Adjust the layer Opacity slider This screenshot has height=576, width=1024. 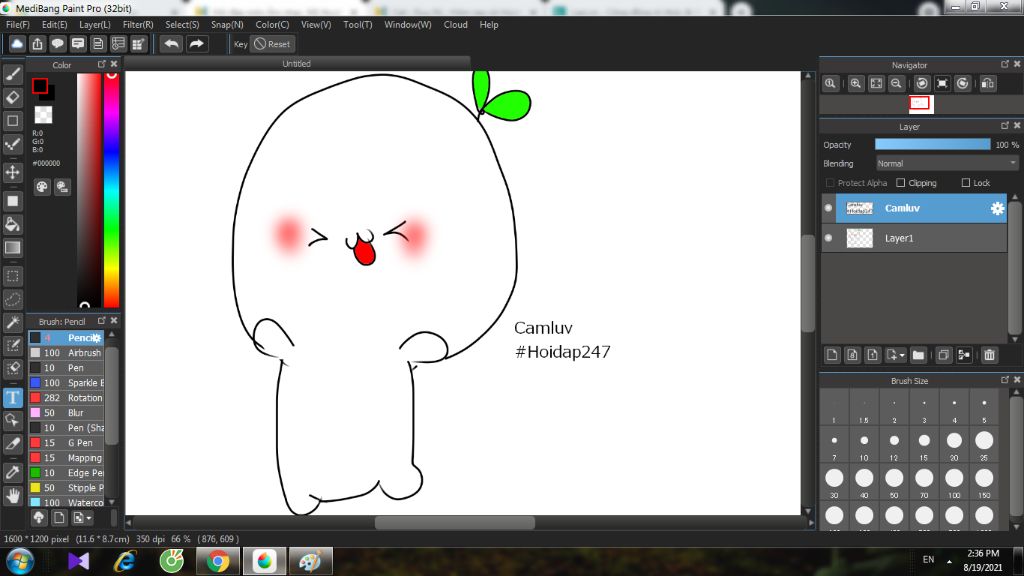[933, 144]
